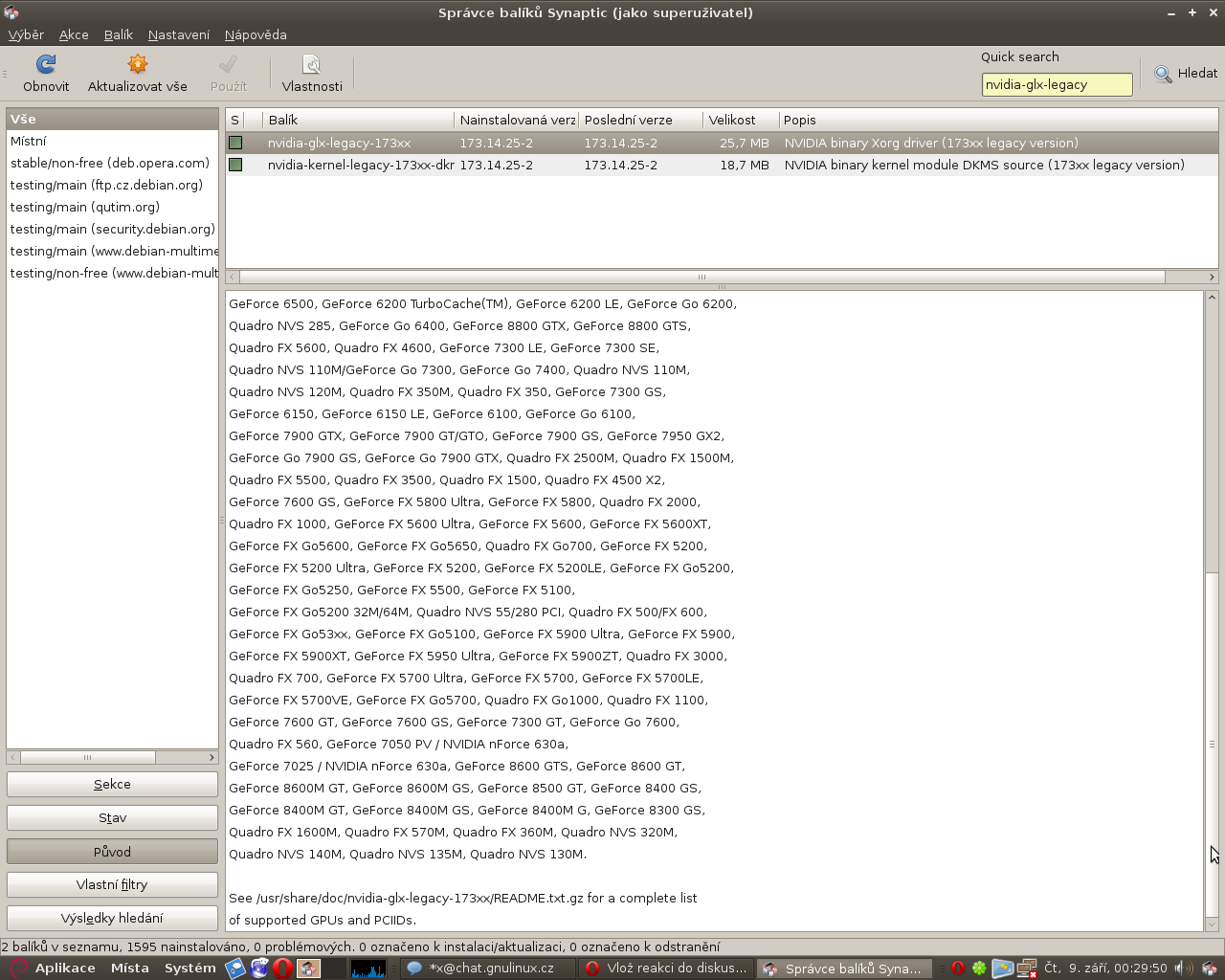
Task: Click the Synaptic box launcher in panel
Action: click(x=308, y=969)
